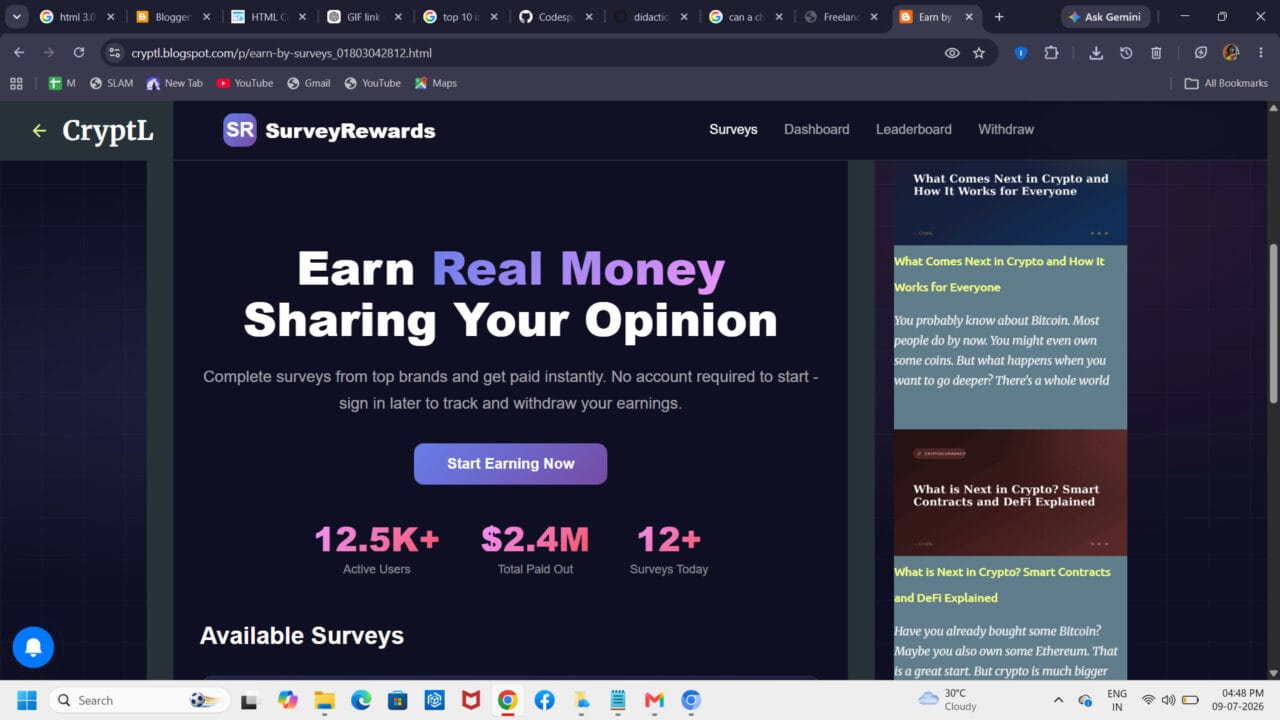The image size is (1280, 720).
Task: Reload the page
Action: [79, 53]
